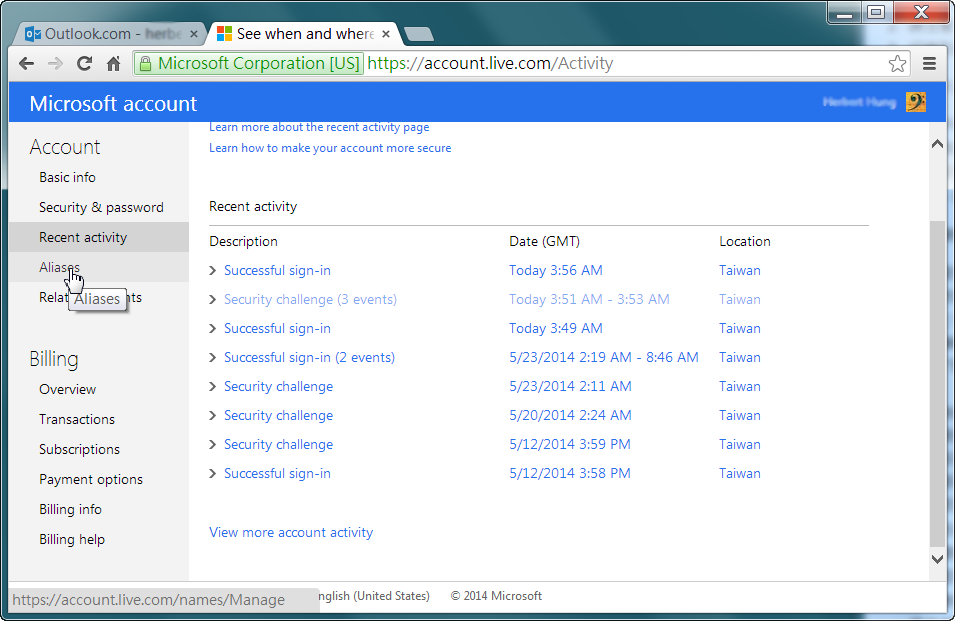
Task: Click the Taiwan location for Today 3:56 AM
Action: (x=739, y=270)
